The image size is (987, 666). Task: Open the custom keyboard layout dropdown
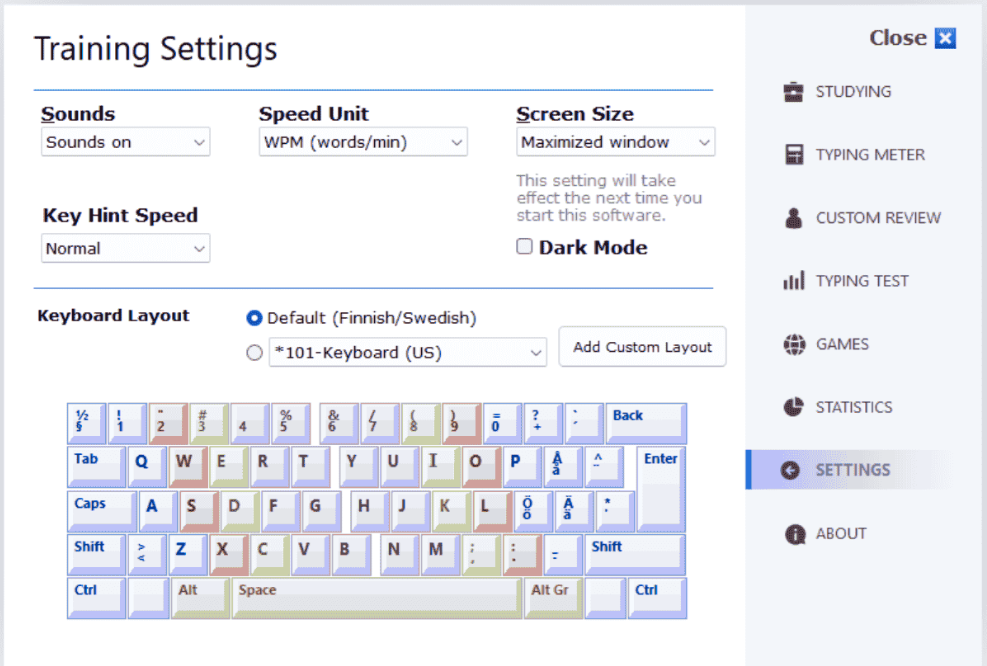tap(407, 352)
